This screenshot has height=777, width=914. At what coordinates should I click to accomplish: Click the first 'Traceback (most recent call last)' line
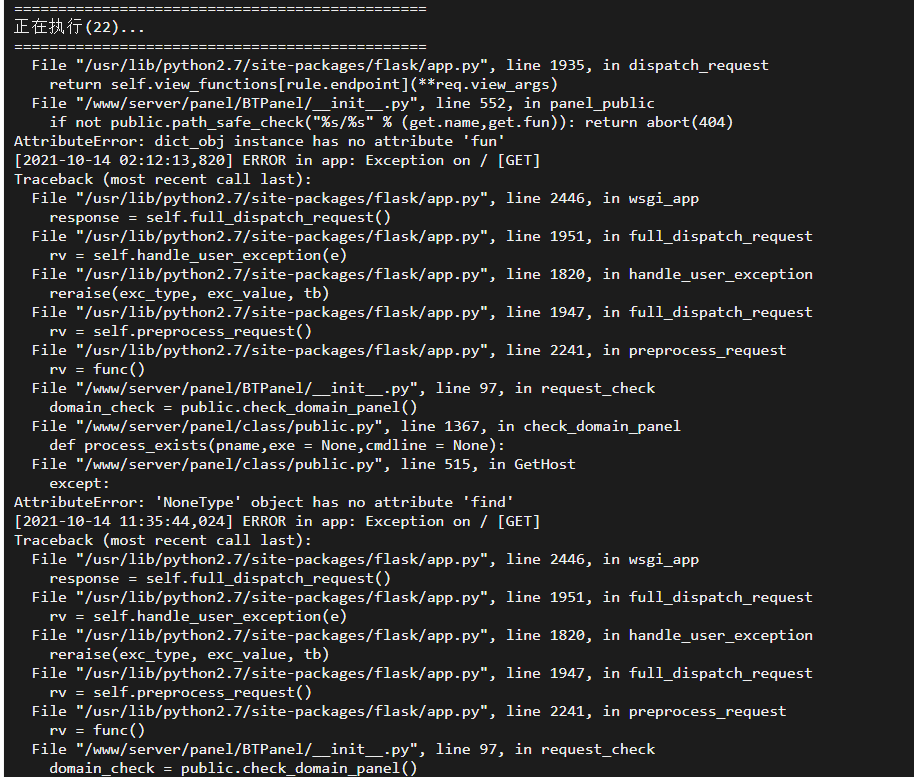163,180
